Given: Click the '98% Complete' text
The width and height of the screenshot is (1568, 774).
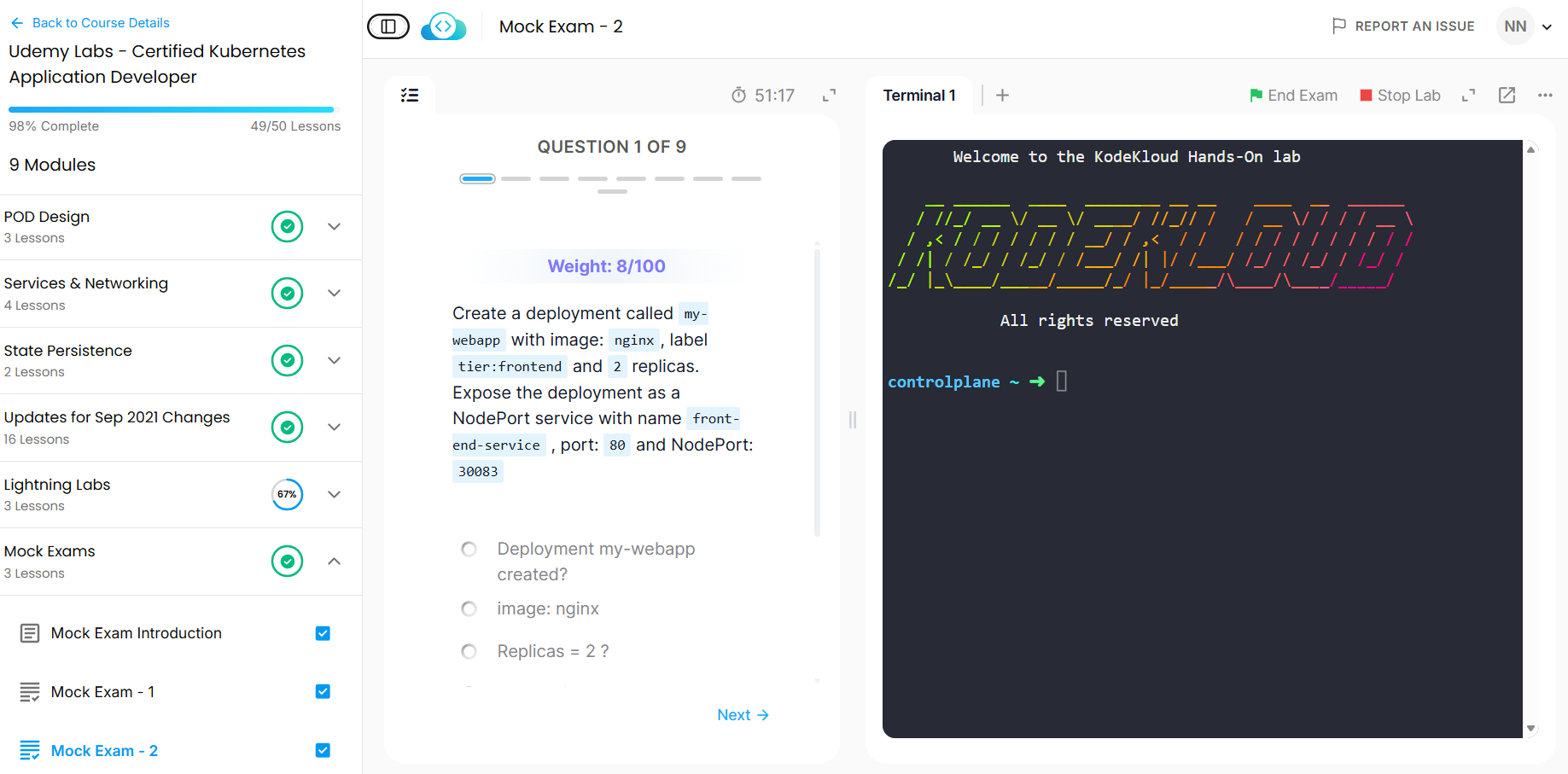Looking at the screenshot, I should coord(54,126).
